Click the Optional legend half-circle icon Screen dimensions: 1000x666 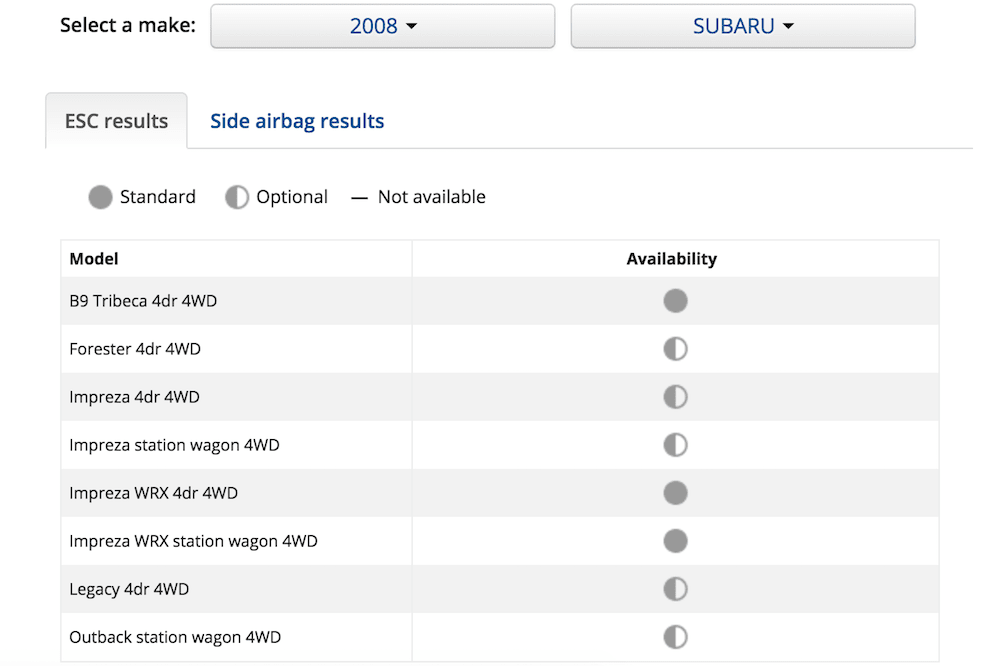point(237,197)
